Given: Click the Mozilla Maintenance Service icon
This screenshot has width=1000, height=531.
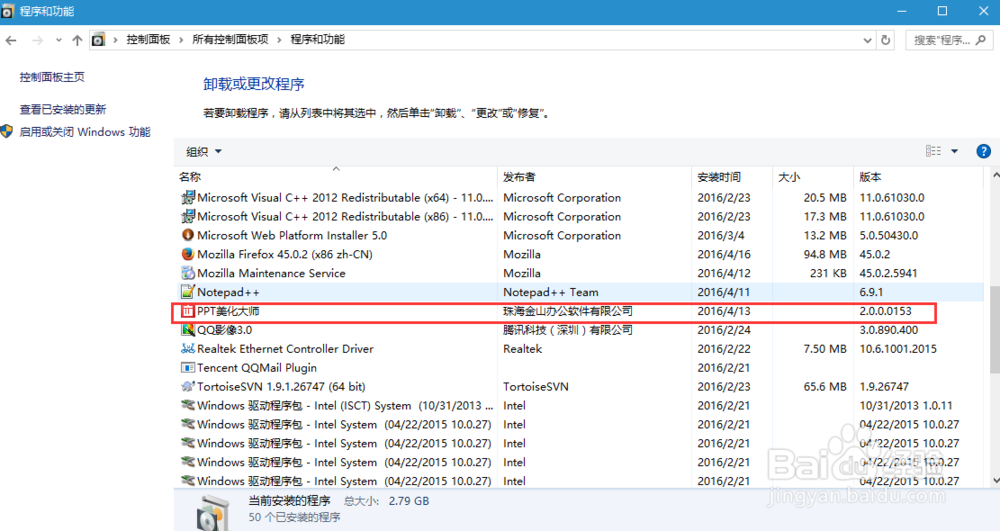Looking at the screenshot, I should (188, 273).
